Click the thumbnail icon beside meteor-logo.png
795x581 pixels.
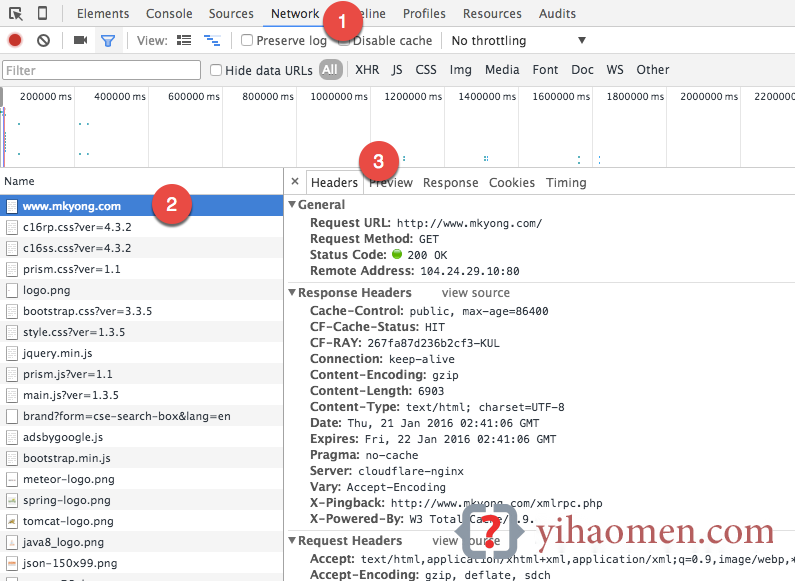(x=12, y=479)
